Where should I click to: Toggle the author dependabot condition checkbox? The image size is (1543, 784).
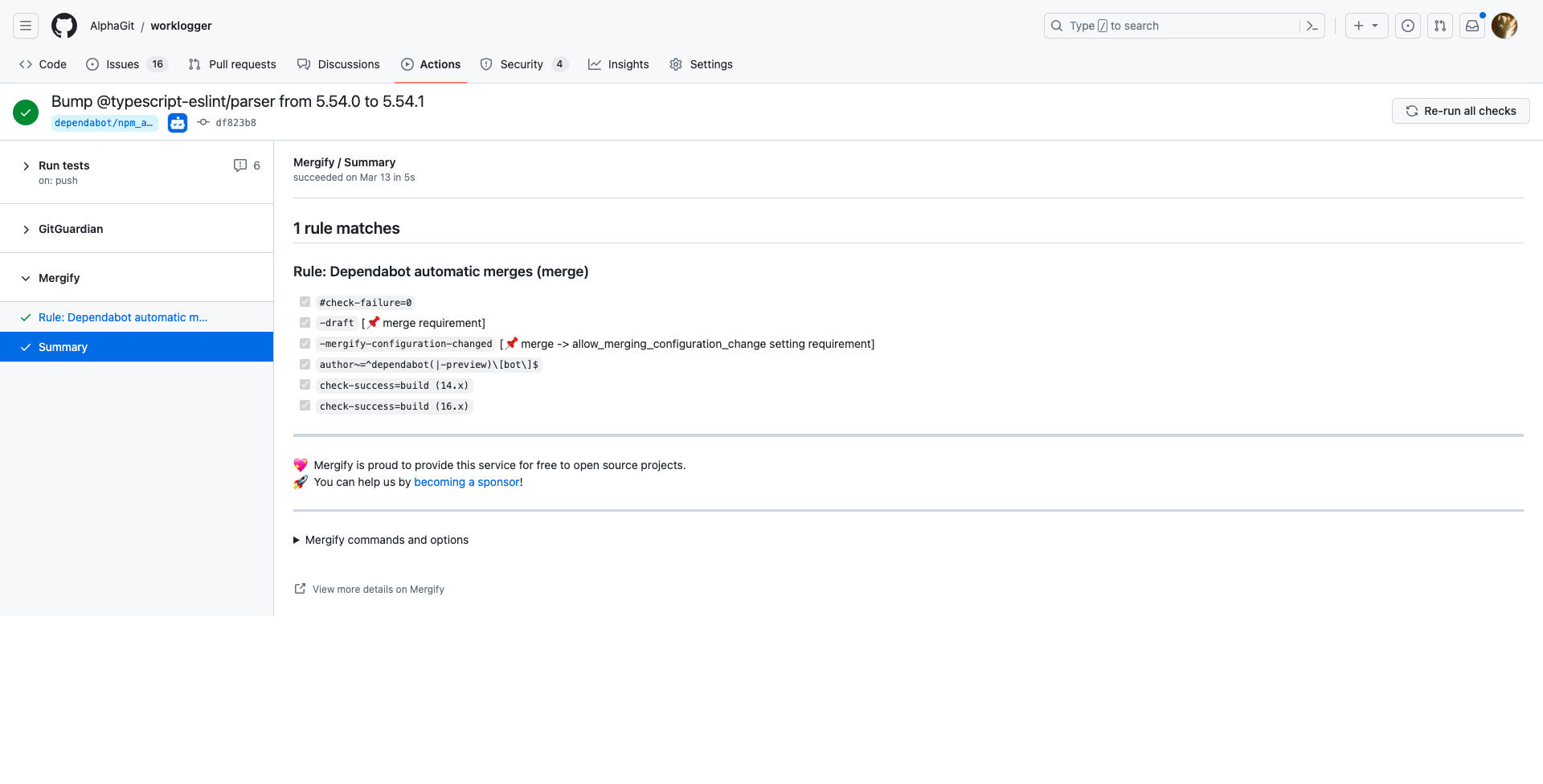pos(305,365)
